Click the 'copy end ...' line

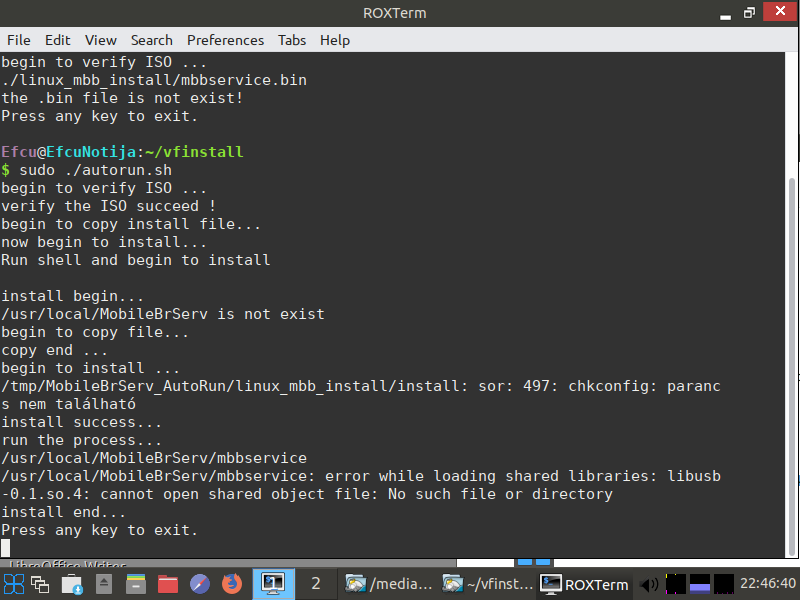click(54, 350)
